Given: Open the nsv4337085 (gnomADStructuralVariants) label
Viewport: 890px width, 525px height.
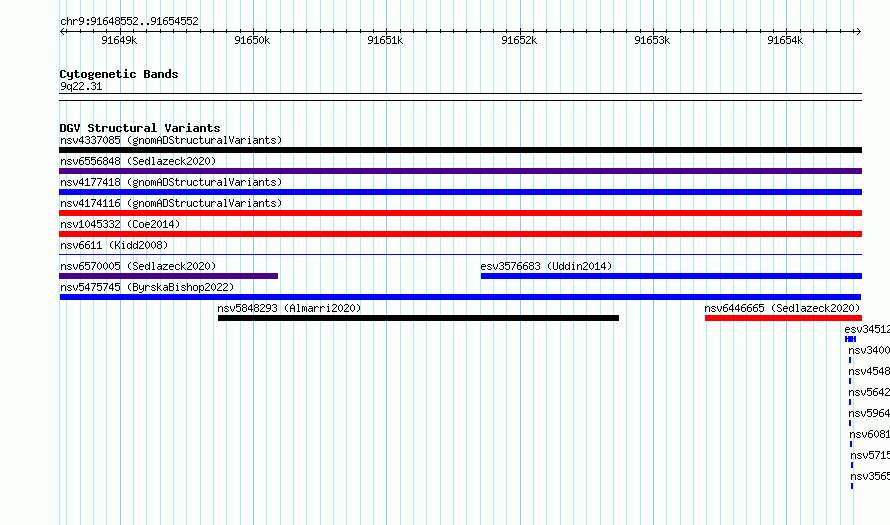Looking at the screenshot, I should (171, 140).
